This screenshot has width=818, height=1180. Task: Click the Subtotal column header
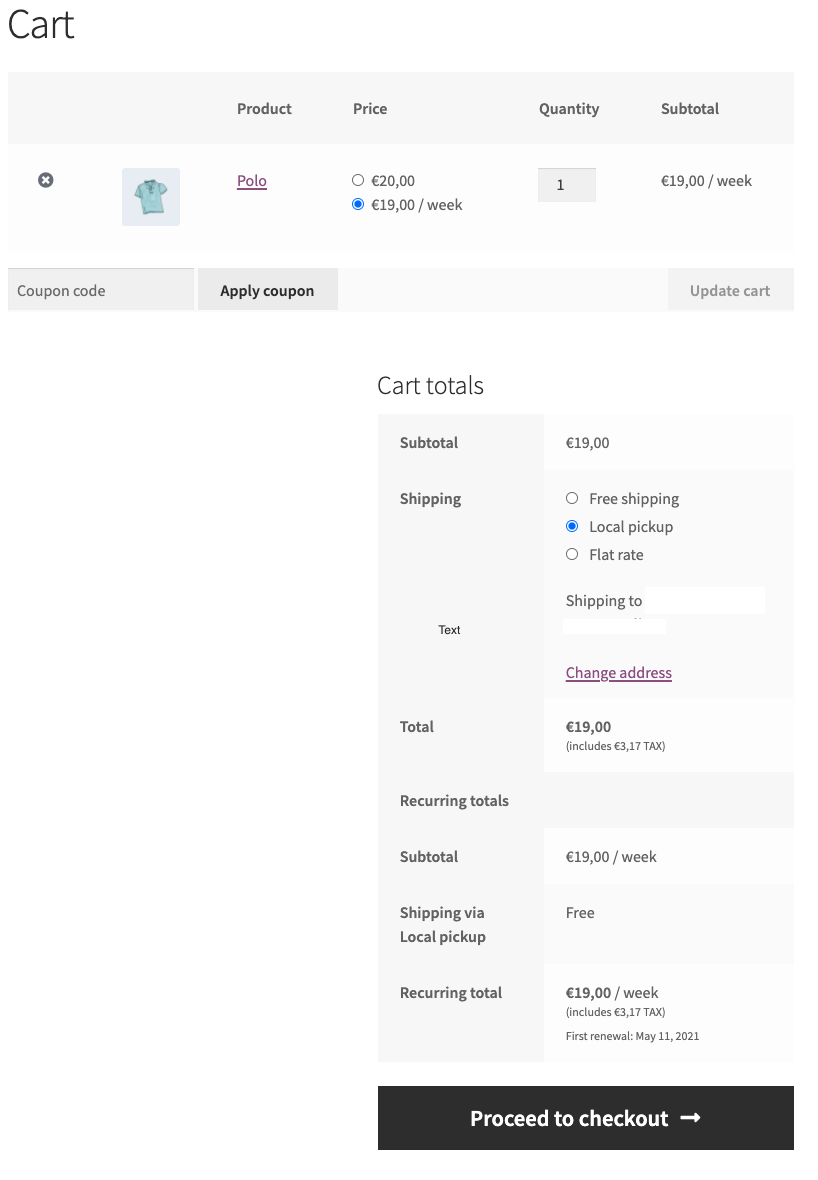[x=689, y=109]
